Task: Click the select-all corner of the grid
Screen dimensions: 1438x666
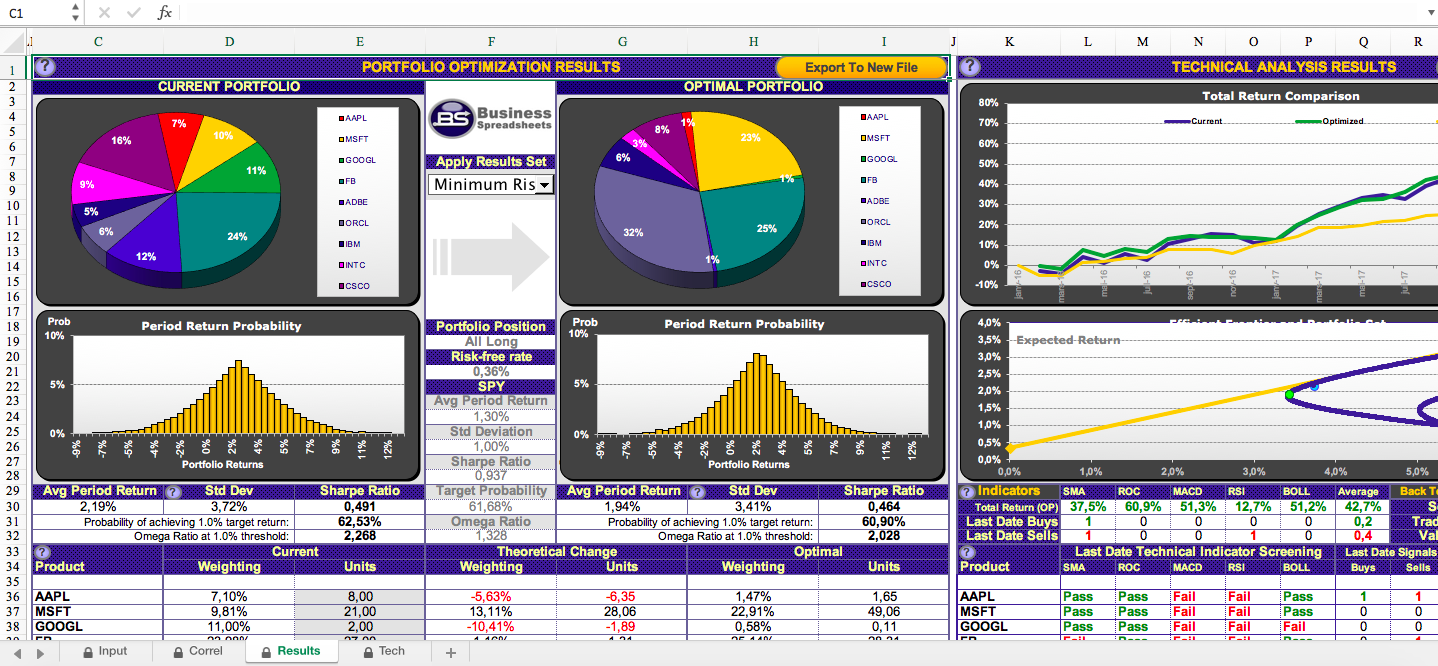Action: pyautogui.click(x=15, y=42)
